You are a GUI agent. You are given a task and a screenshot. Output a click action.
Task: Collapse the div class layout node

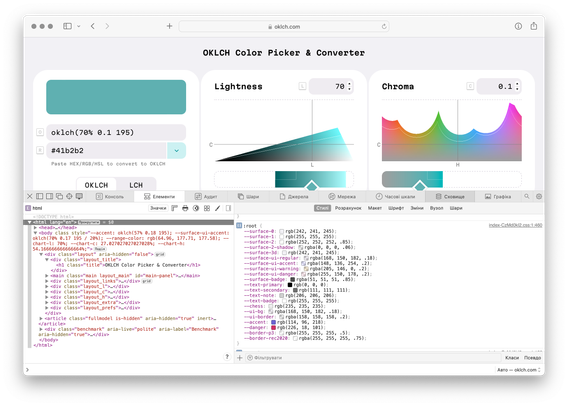pyautogui.click(x=41, y=254)
